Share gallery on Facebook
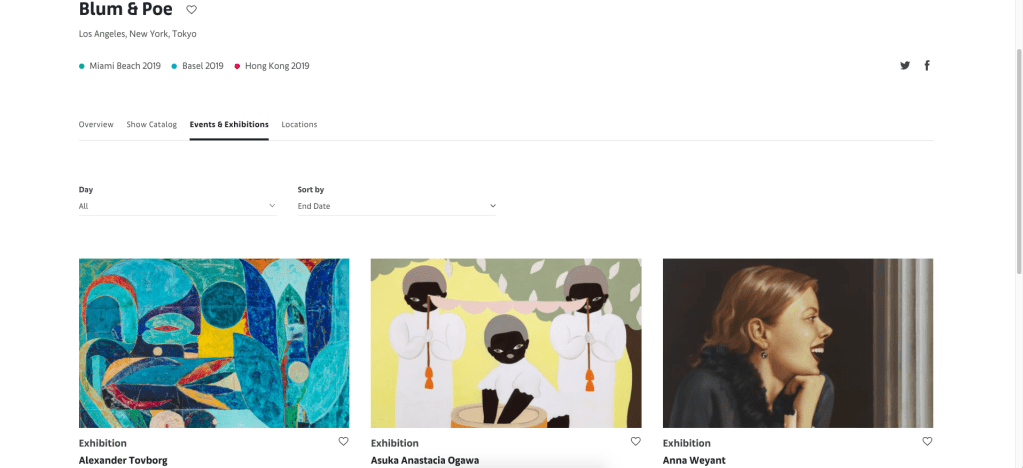 [x=927, y=66]
